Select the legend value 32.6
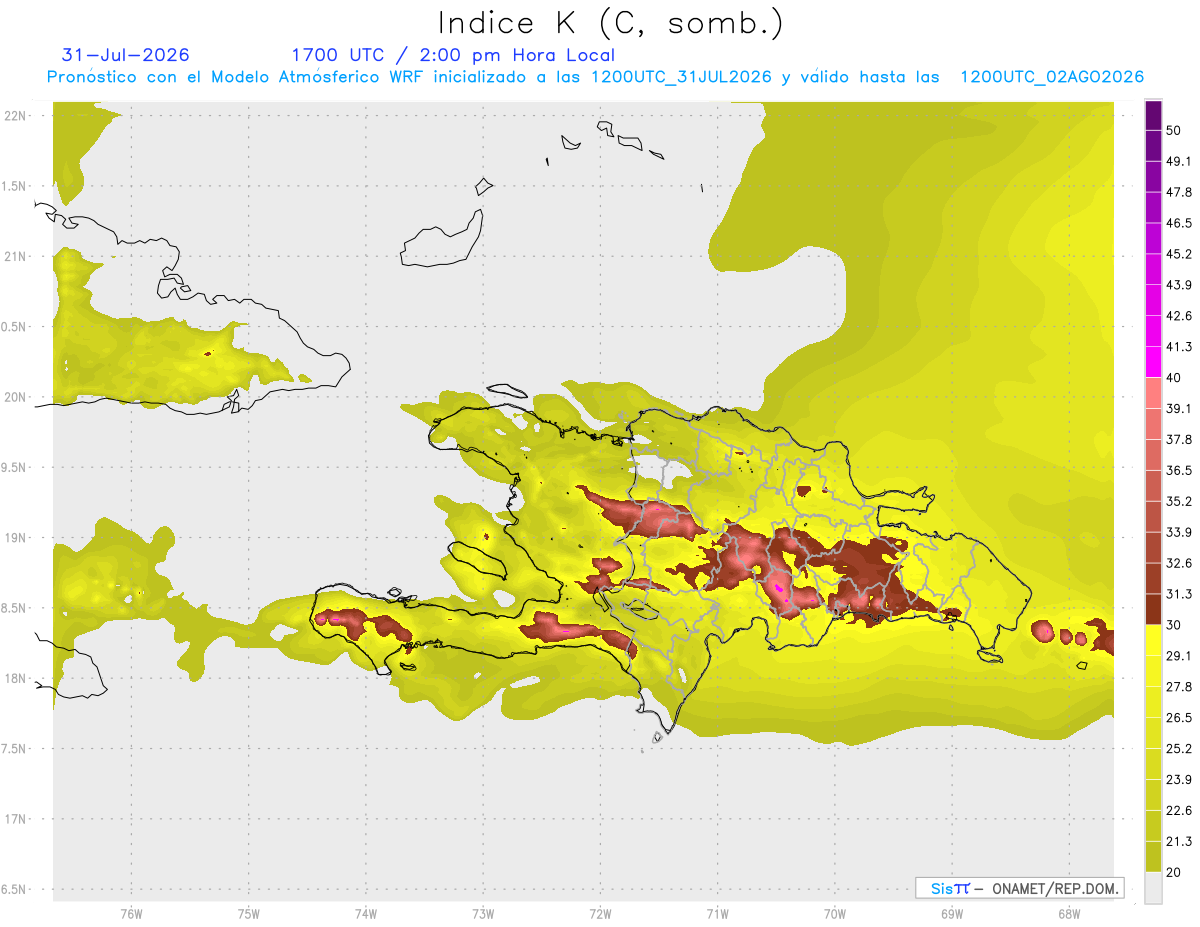Viewport: 1200px width, 927px height. coord(1179,563)
